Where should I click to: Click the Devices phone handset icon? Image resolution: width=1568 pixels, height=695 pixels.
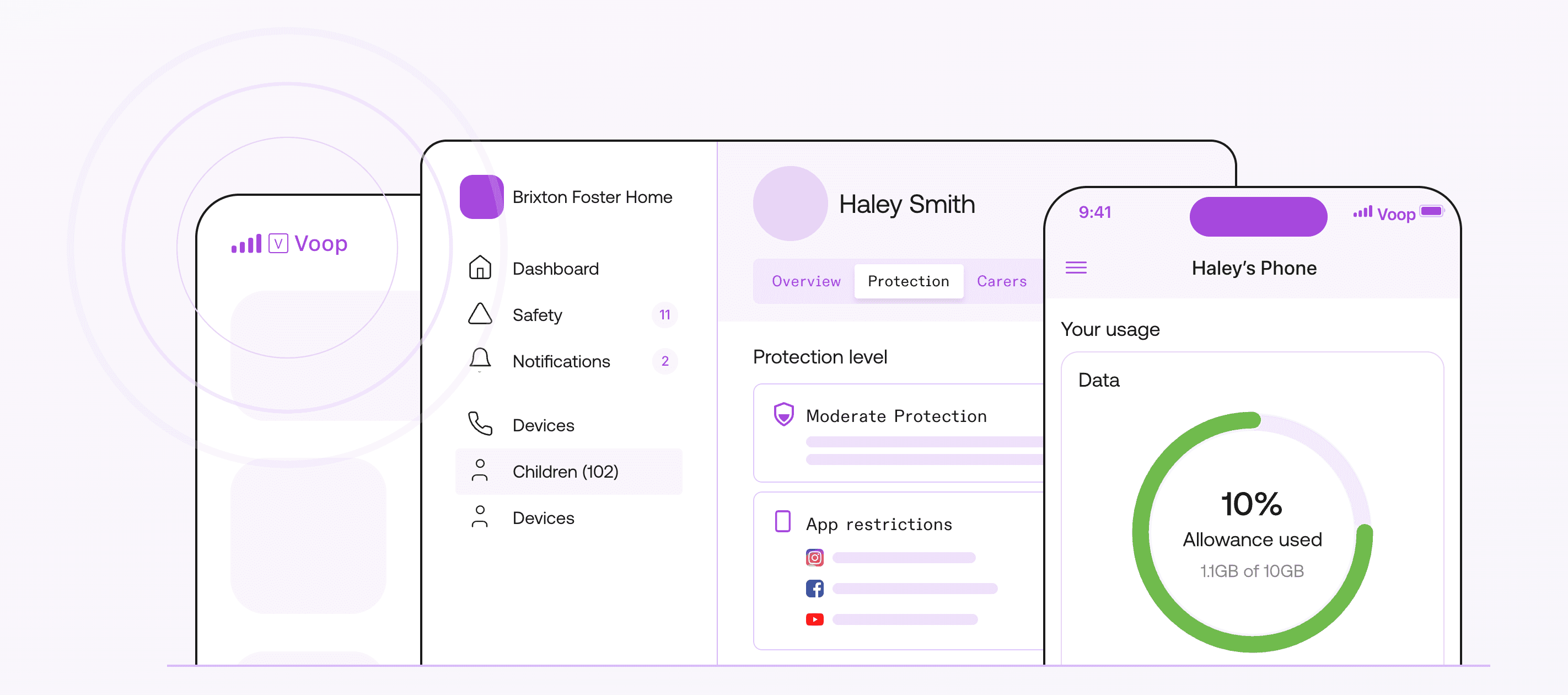(x=480, y=424)
